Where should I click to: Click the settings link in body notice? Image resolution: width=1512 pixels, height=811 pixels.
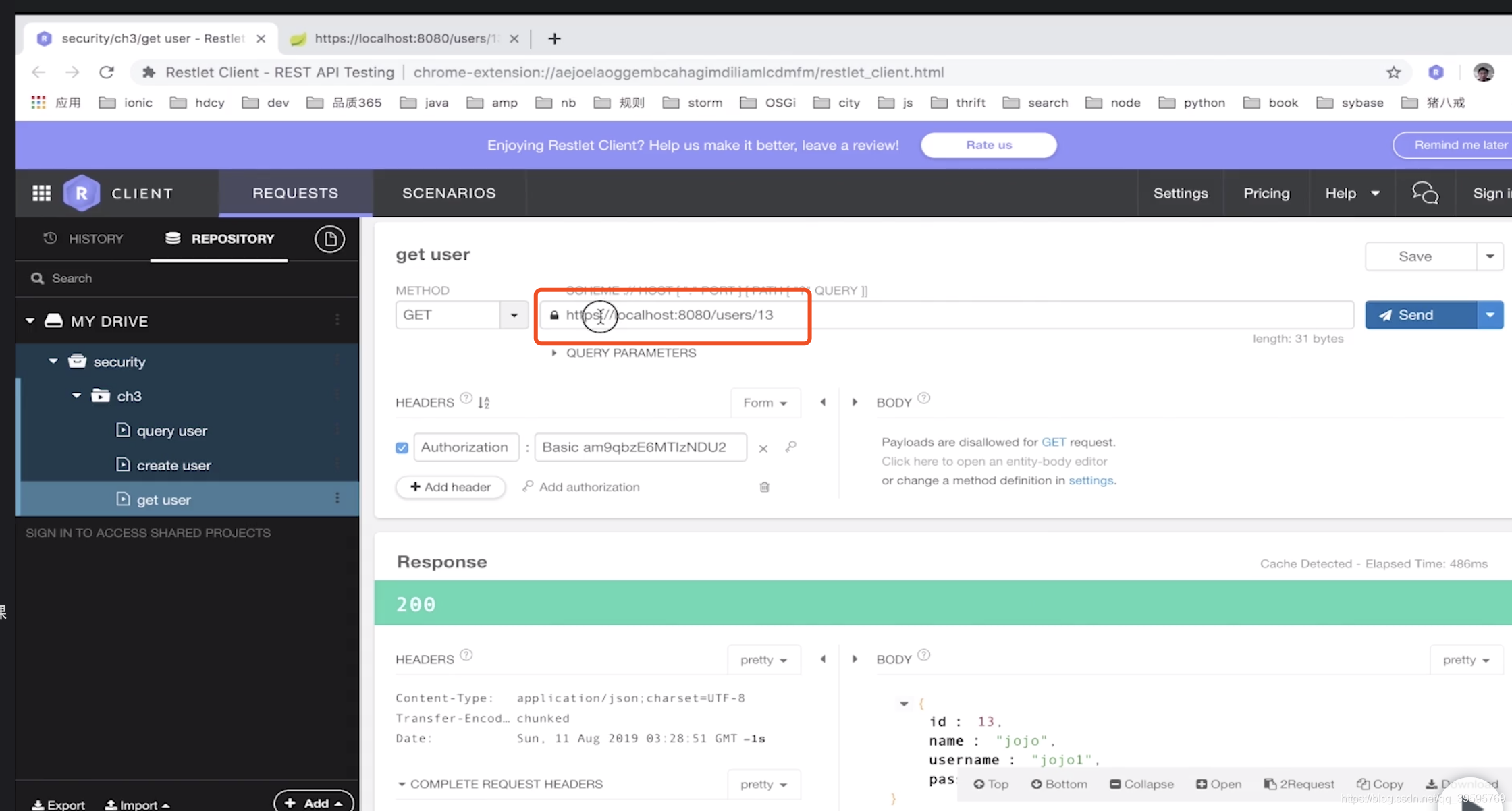pos(1091,480)
